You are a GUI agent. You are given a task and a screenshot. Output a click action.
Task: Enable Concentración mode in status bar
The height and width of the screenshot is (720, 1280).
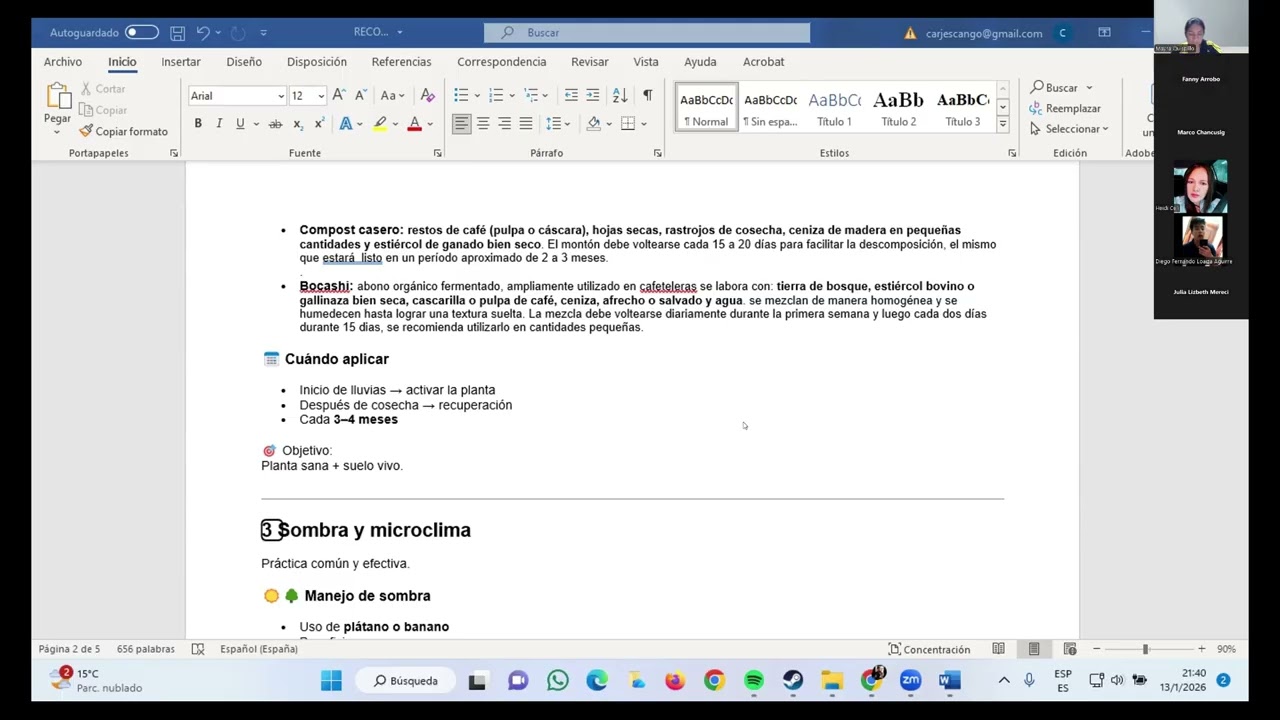pos(929,649)
